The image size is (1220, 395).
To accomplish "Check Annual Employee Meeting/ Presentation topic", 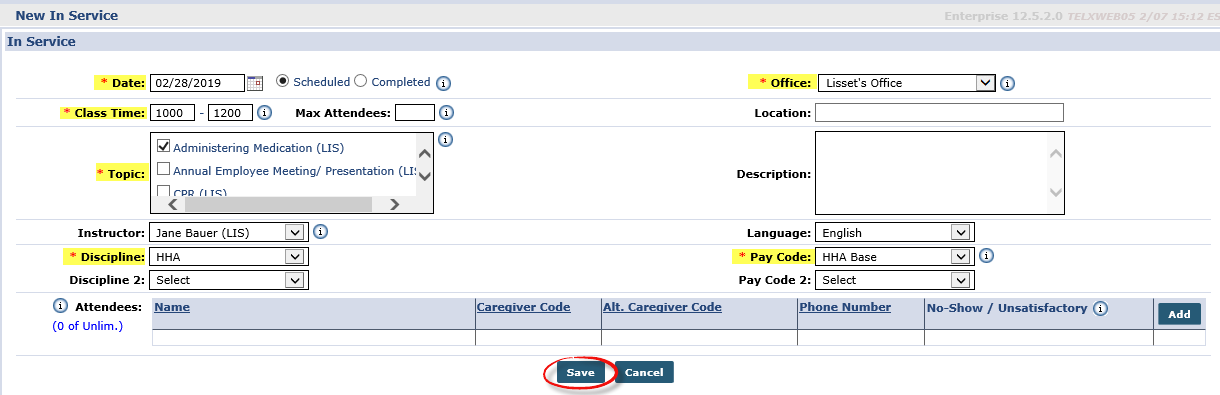I will coord(164,169).
